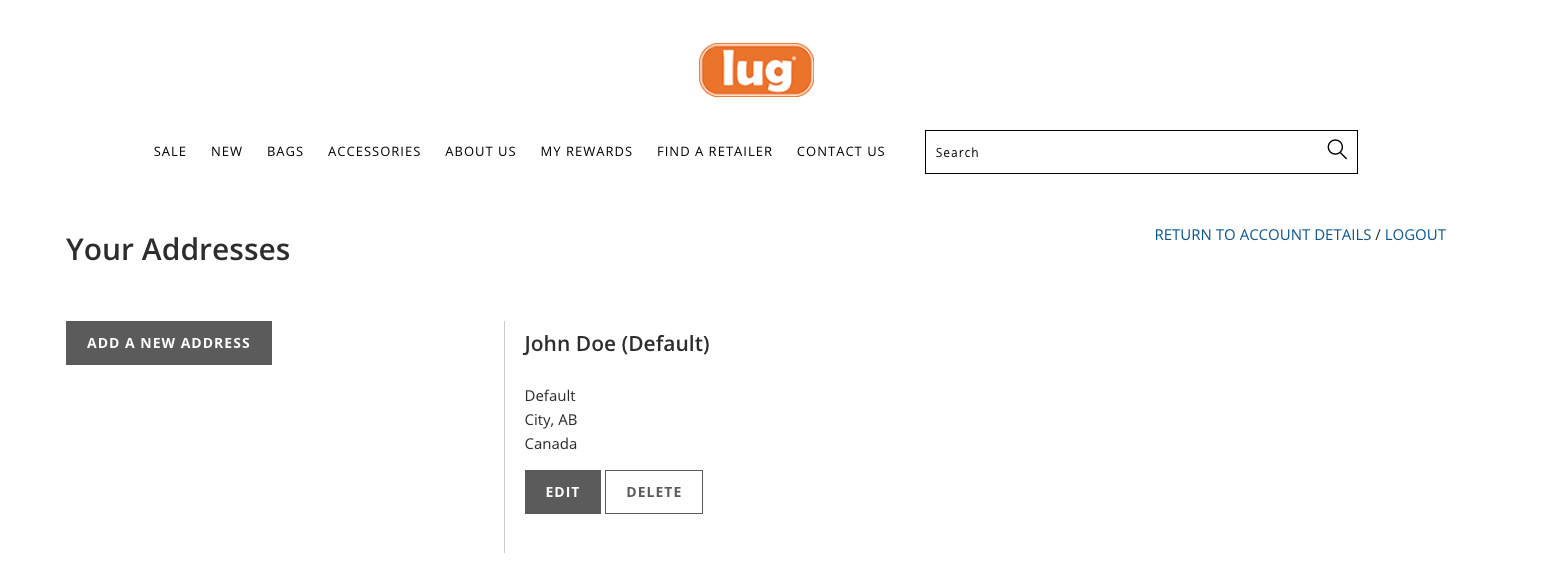Click the magnifying glass search icon
This screenshot has width=1565, height=566.
pyautogui.click(x=1336, y=151)
